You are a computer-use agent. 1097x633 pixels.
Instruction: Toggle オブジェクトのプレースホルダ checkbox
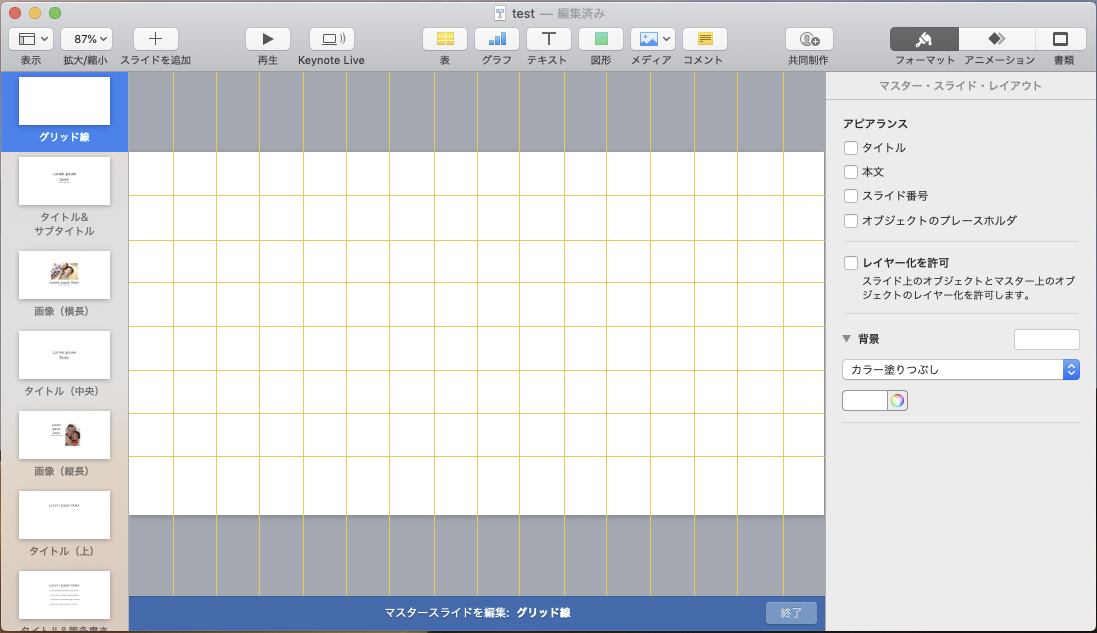pos(851,220)
